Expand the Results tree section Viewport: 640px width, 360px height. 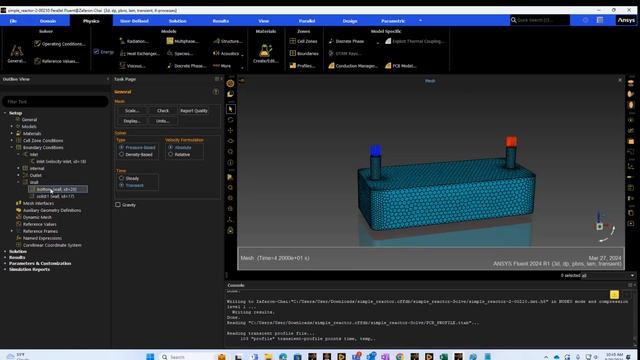pos(5,258)
